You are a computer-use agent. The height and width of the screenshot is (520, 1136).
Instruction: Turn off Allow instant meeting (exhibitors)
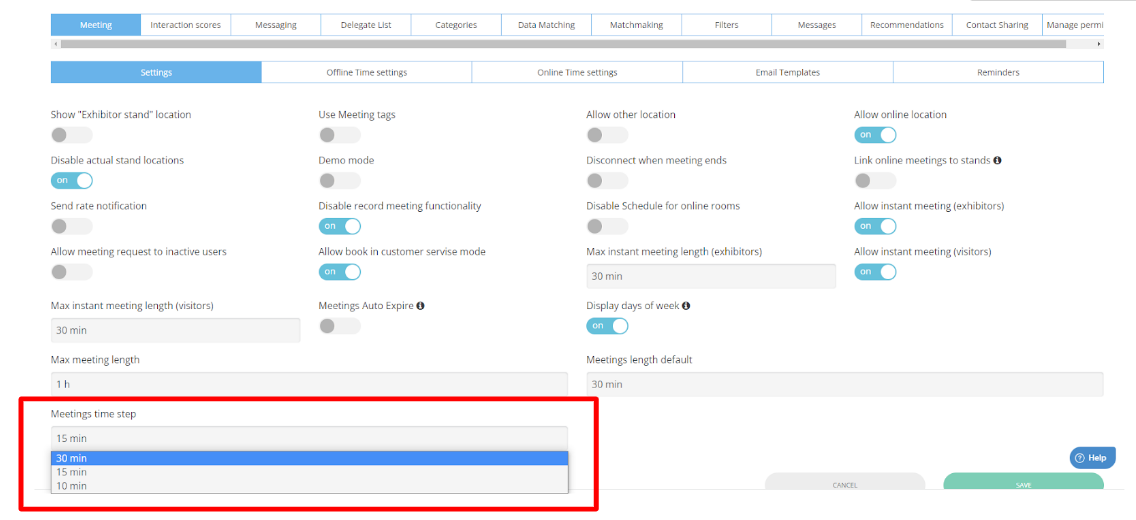[875, 226]
